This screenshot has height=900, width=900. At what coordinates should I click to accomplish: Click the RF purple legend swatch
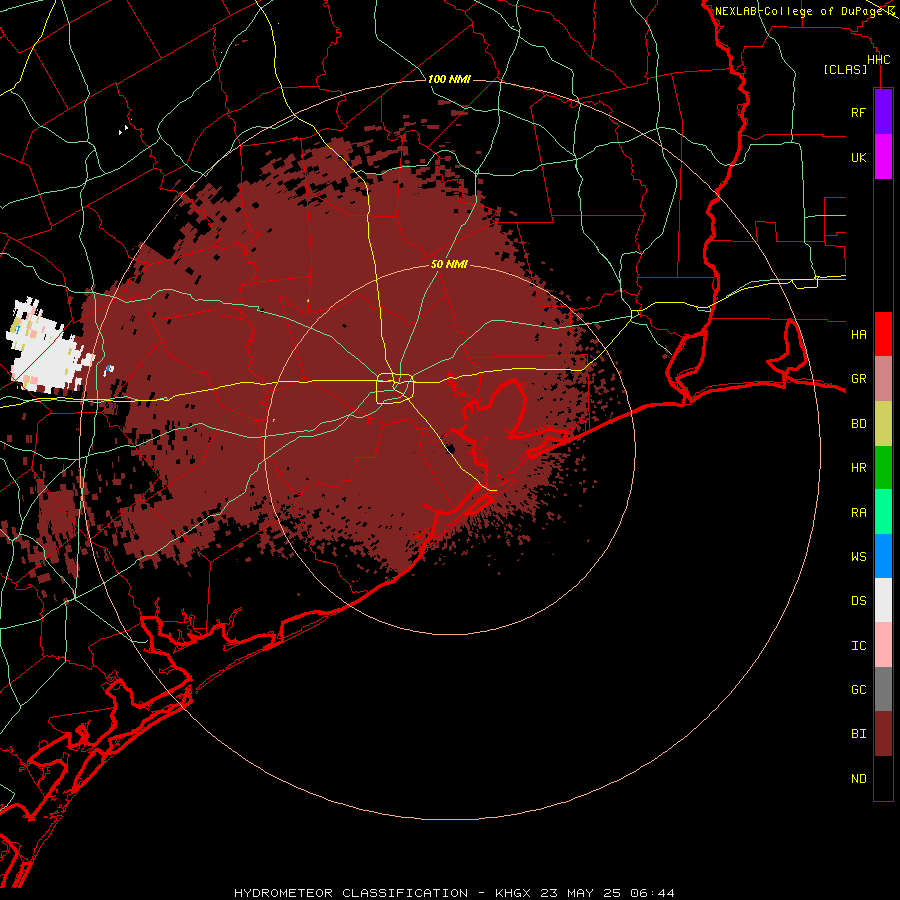pos(883,112)
